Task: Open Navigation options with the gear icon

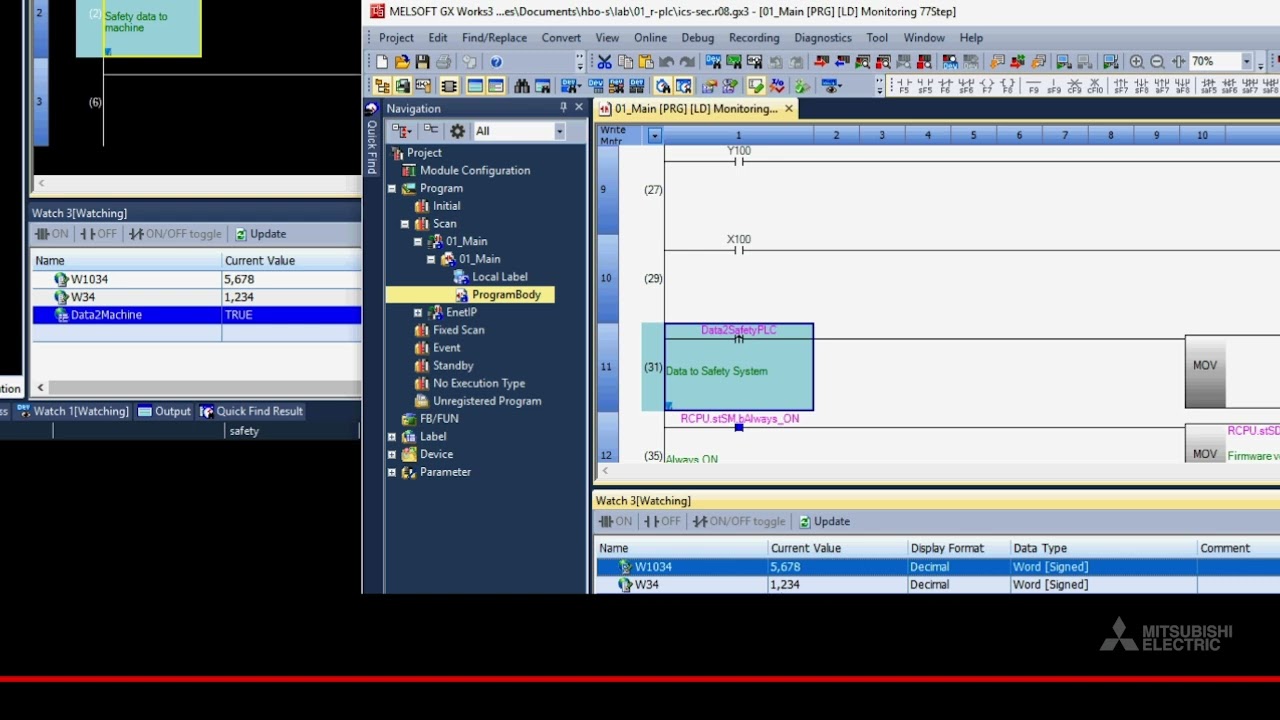Action: click(x=458, y=131)
